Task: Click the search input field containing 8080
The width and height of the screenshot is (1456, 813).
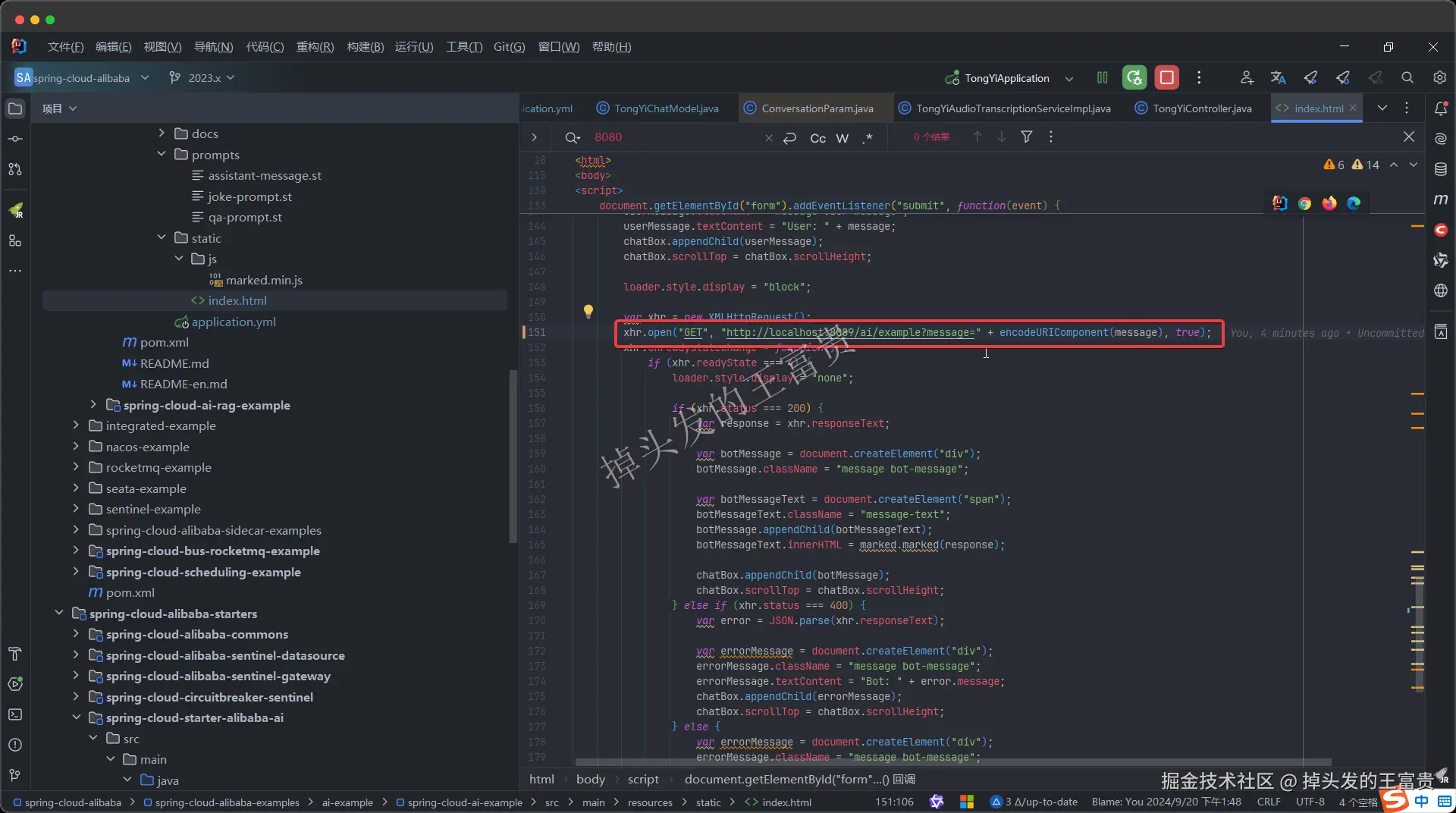Action: tap(675, 137)
